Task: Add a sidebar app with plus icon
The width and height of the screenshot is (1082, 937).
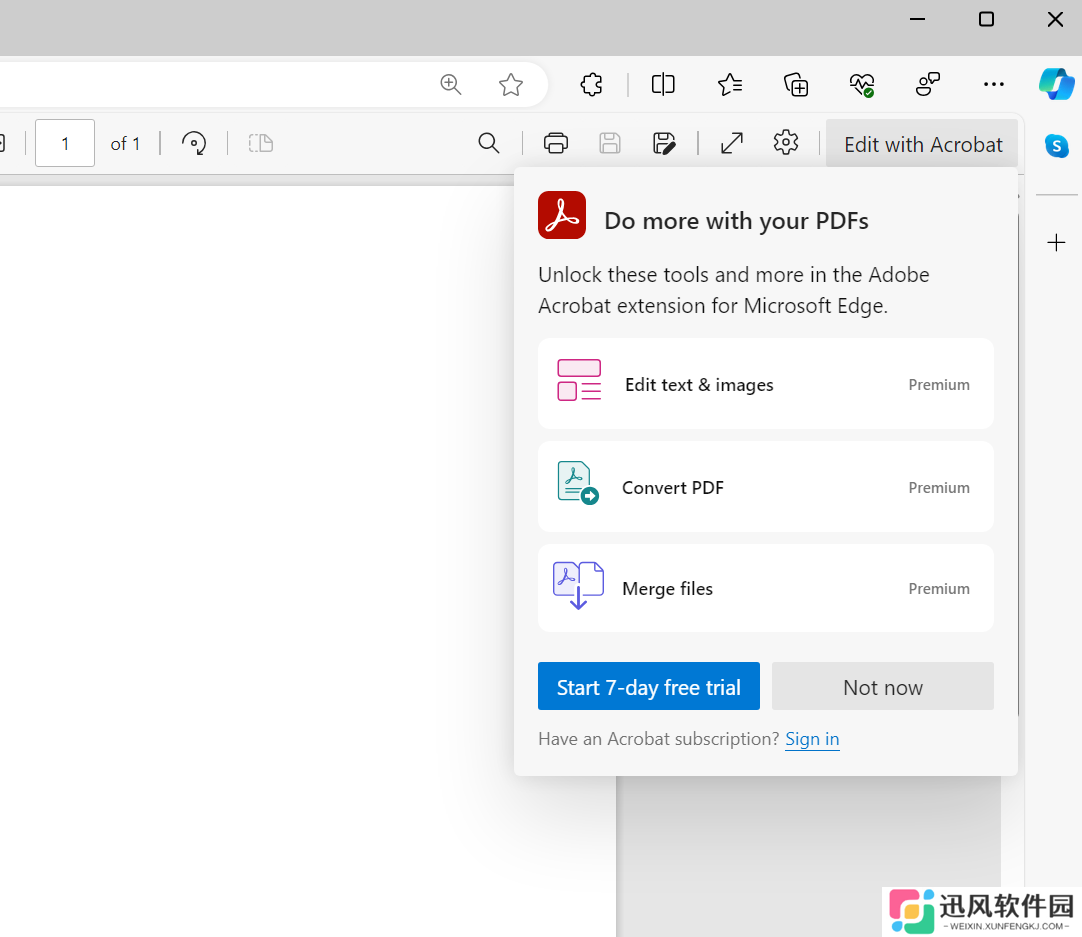Action: click(1056, 242)
